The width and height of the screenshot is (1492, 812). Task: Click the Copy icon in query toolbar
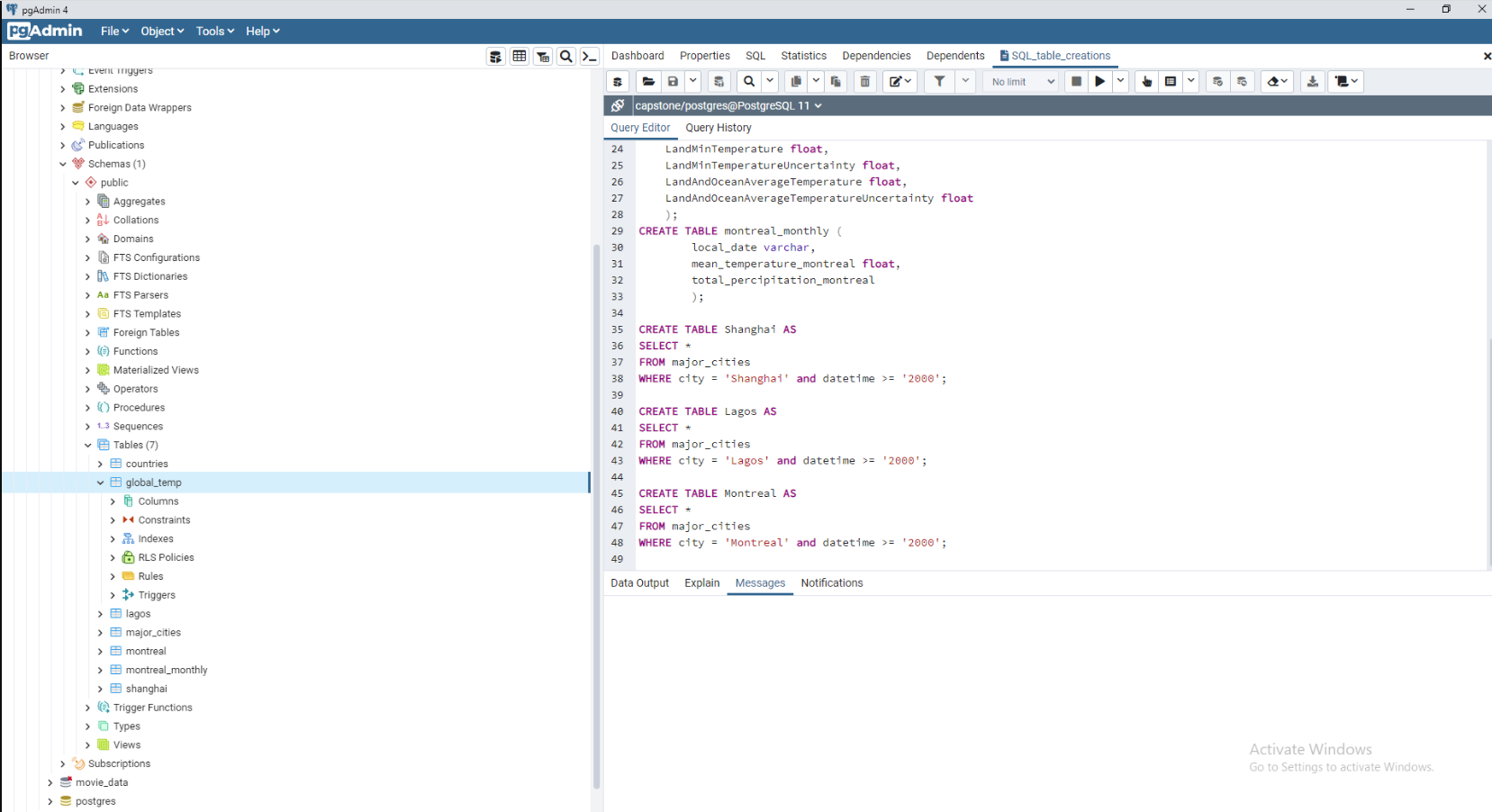pyautogui.click(x=796, y=82)
